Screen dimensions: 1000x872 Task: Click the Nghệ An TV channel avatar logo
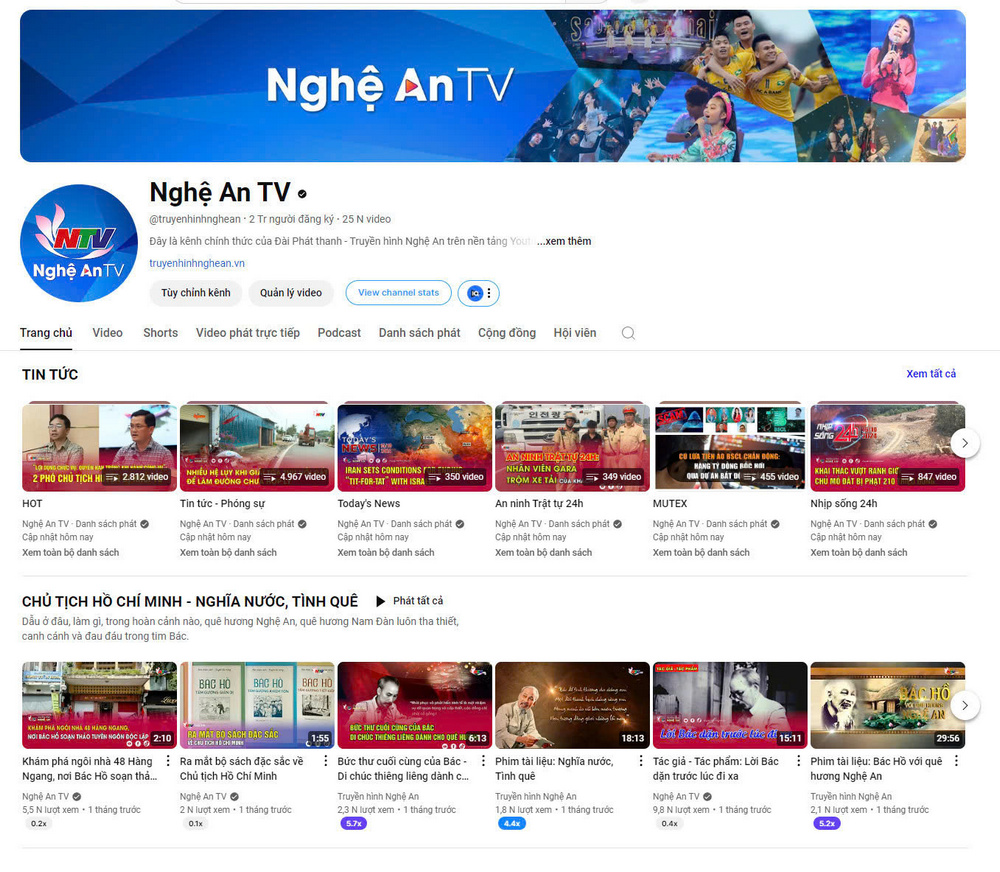click(79, 243)
